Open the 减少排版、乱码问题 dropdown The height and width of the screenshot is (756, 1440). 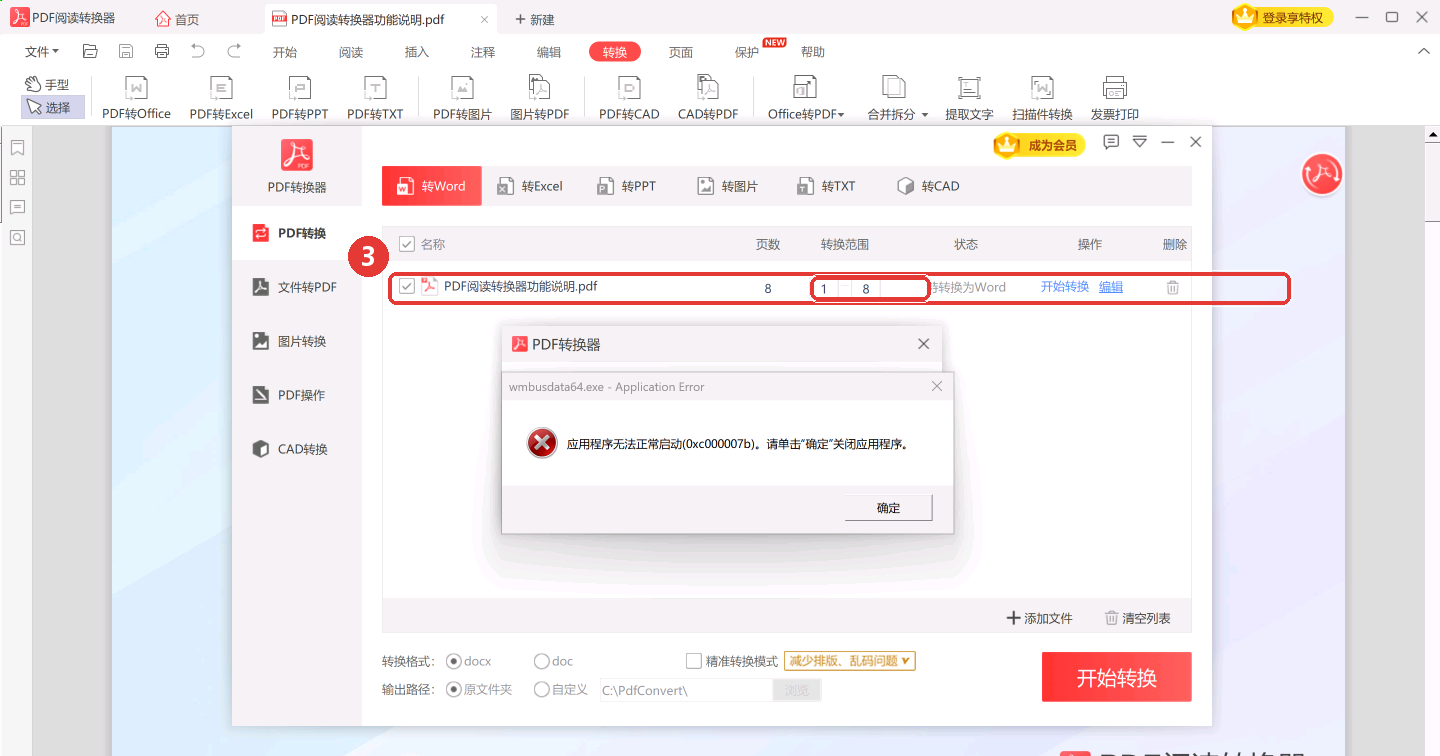pyautogui.click(x=850, y=661)
